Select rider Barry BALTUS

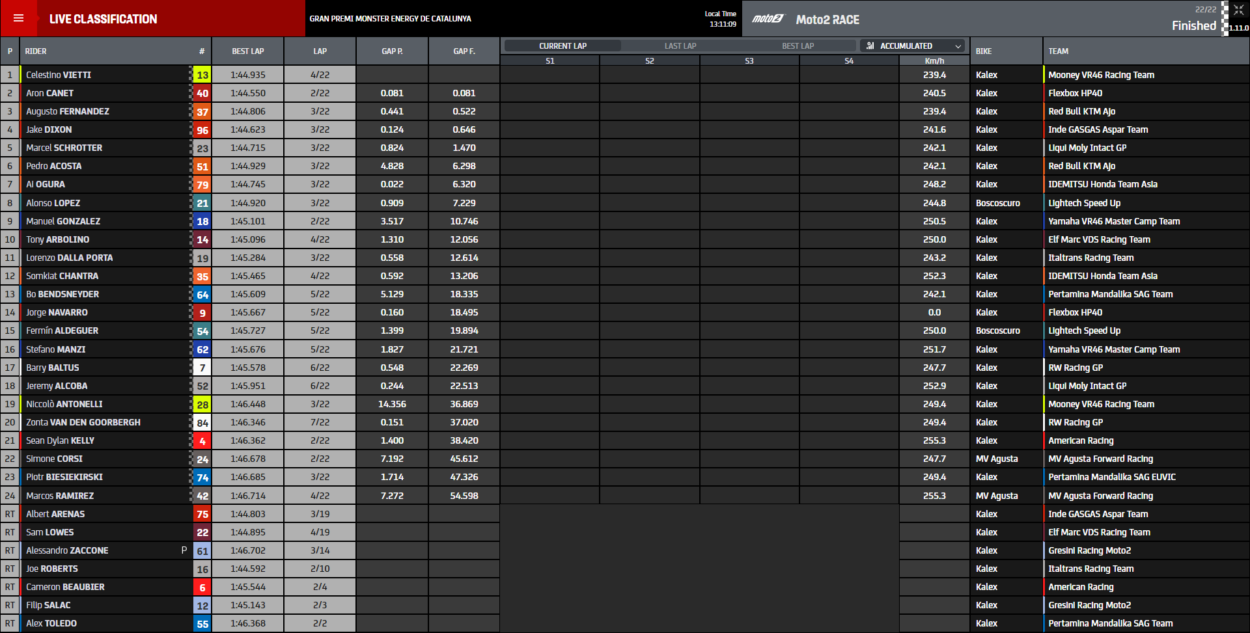pos(52,368)
